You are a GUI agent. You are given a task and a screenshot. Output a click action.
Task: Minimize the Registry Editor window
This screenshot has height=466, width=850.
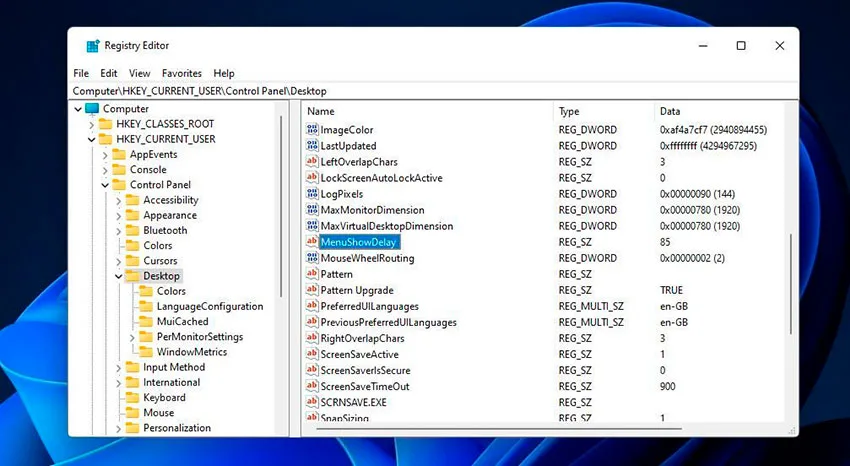pos(703,46)
